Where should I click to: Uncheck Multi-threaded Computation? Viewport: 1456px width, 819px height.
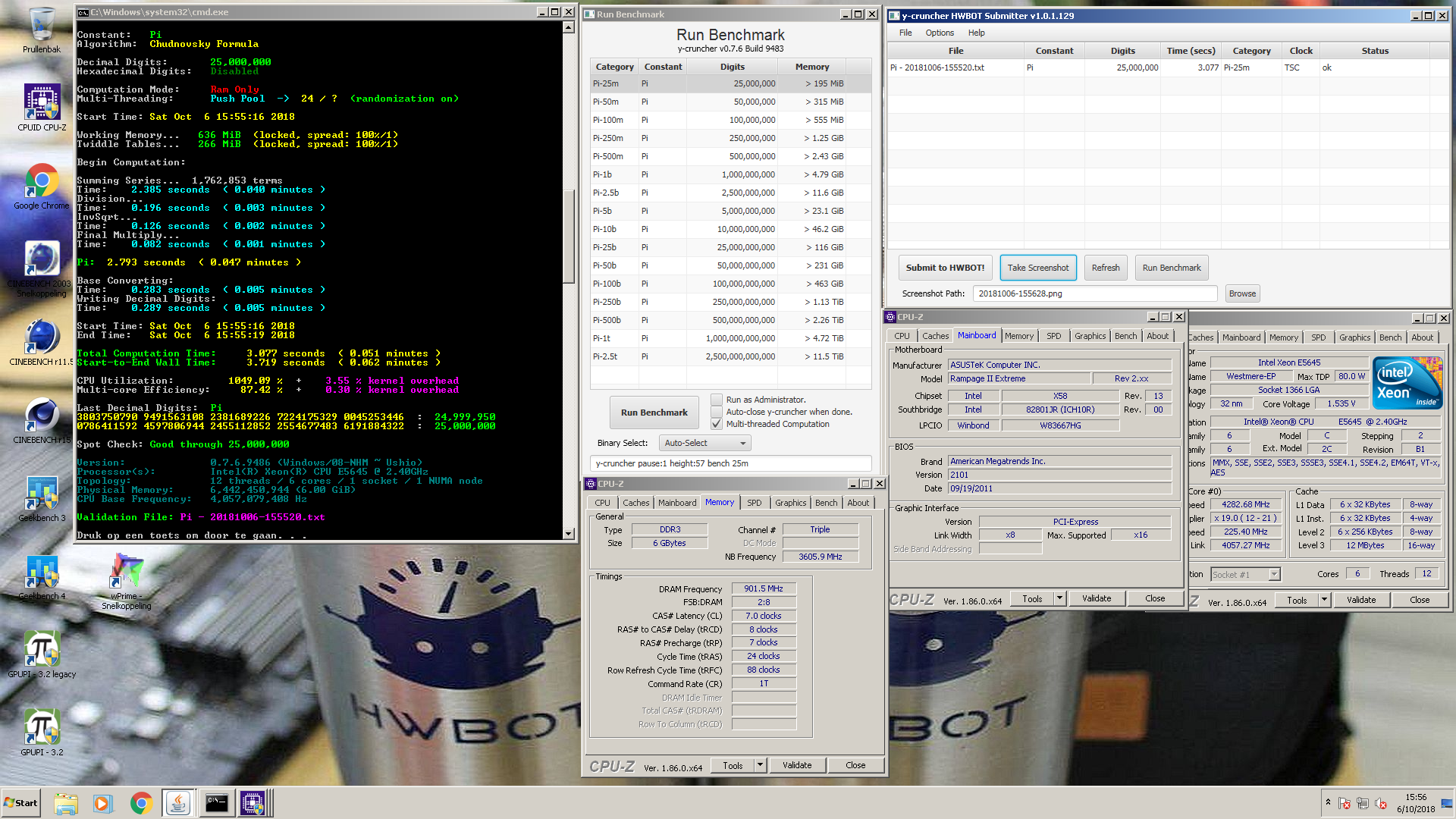coord(716,424)
